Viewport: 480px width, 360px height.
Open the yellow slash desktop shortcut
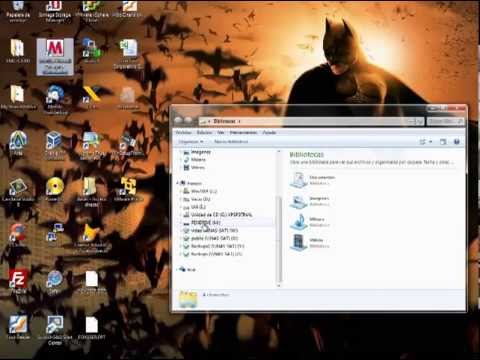(91, 97)
